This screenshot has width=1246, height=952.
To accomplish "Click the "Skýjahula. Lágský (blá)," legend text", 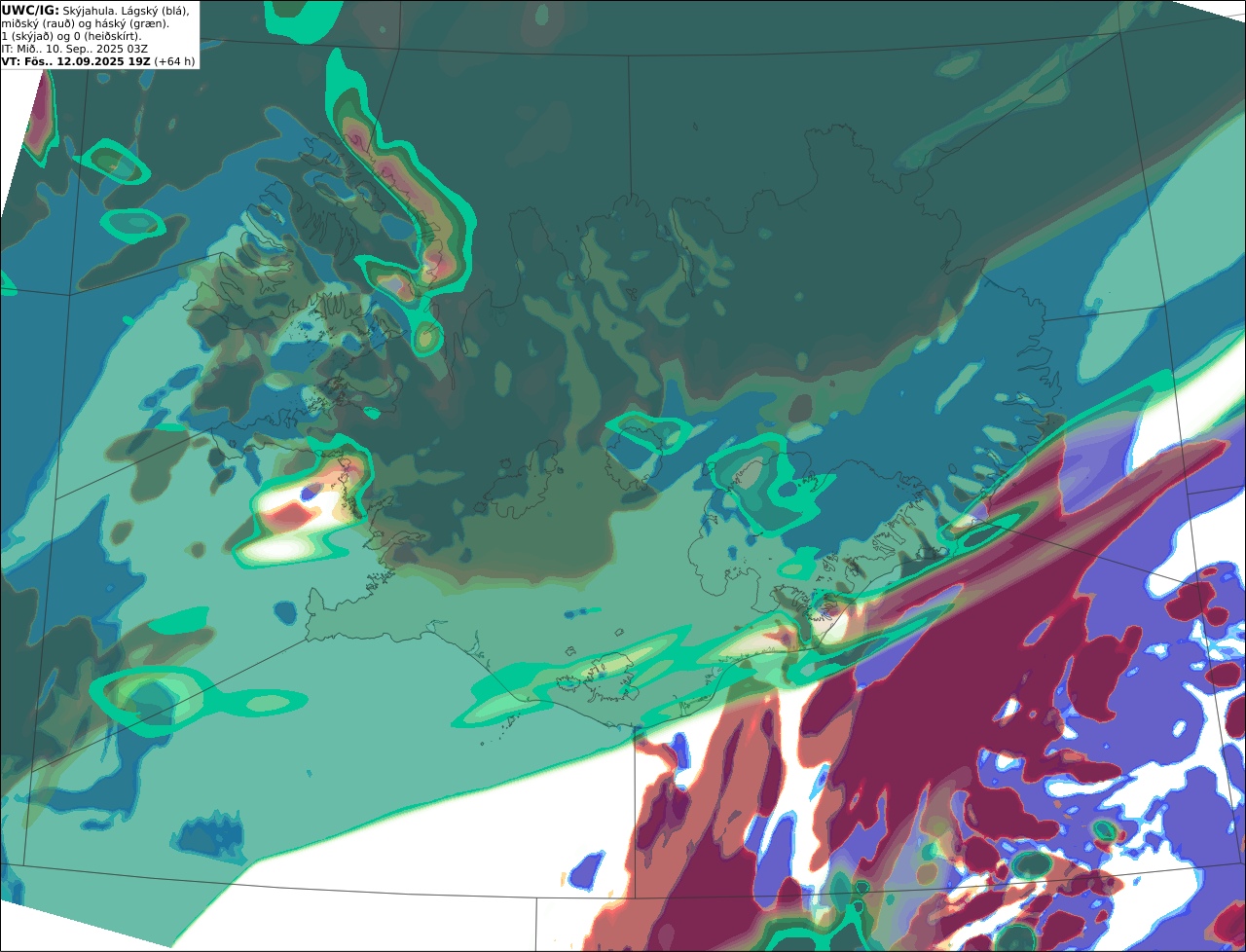I will click(x=126, y=10).
